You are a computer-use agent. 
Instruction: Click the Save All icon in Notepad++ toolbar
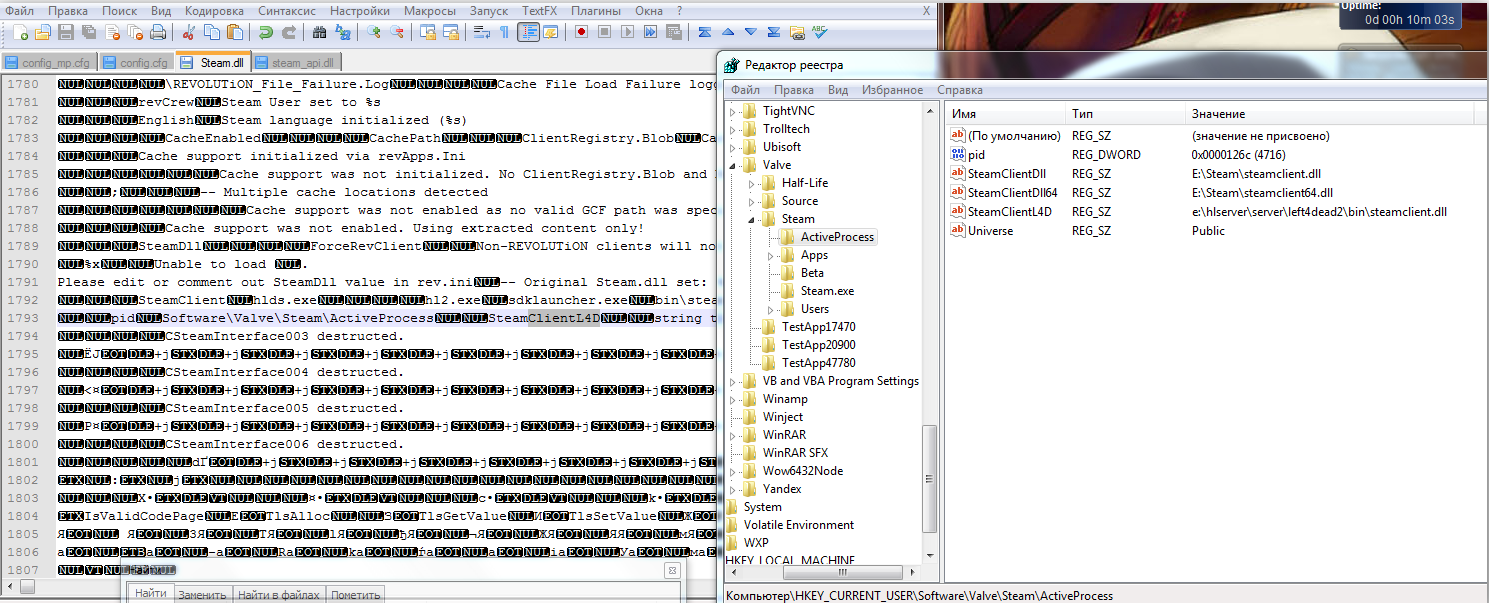[89, 32]
